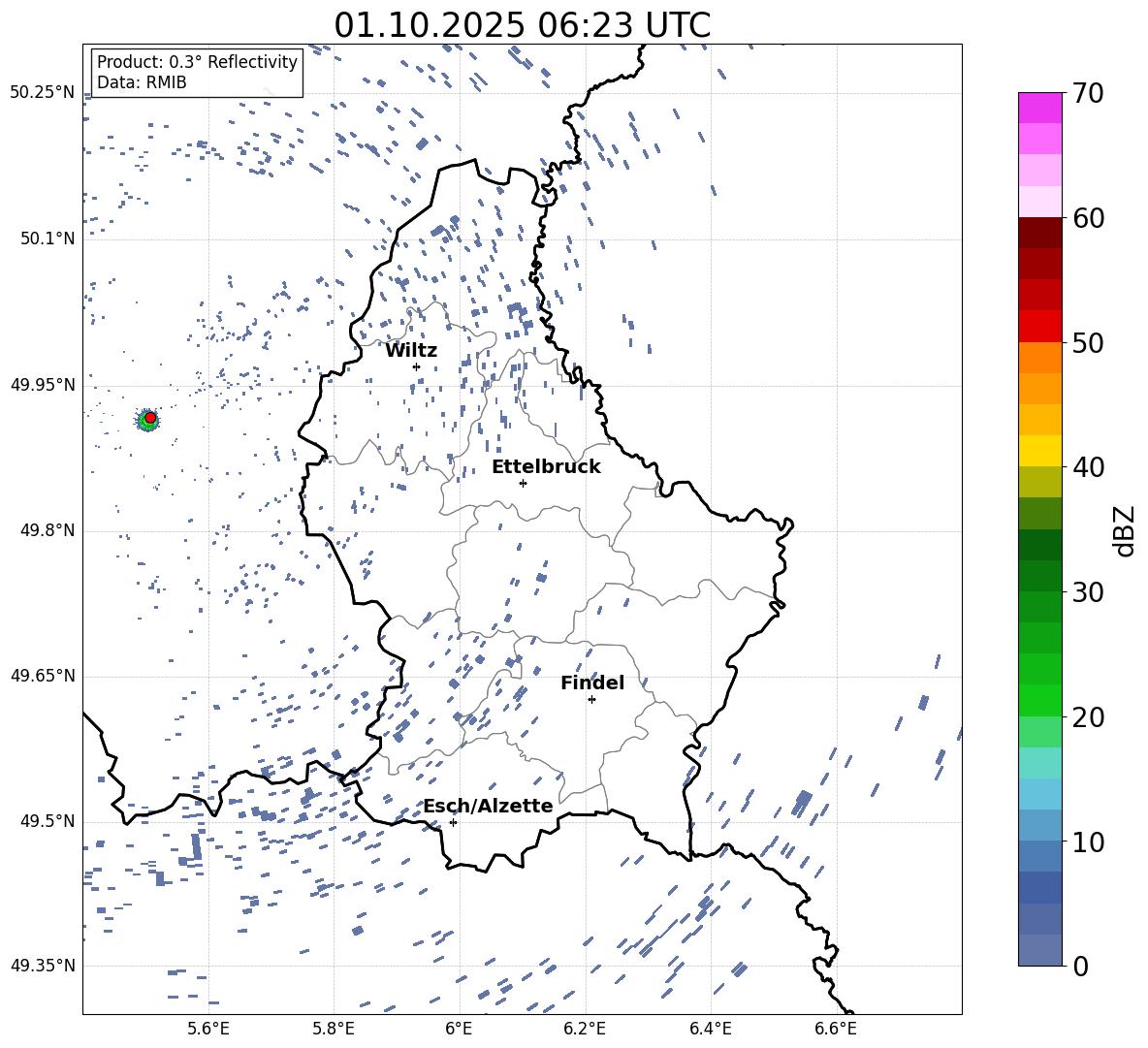
Task: Click the 6°E longitude label
Action: click(459, 1029)
